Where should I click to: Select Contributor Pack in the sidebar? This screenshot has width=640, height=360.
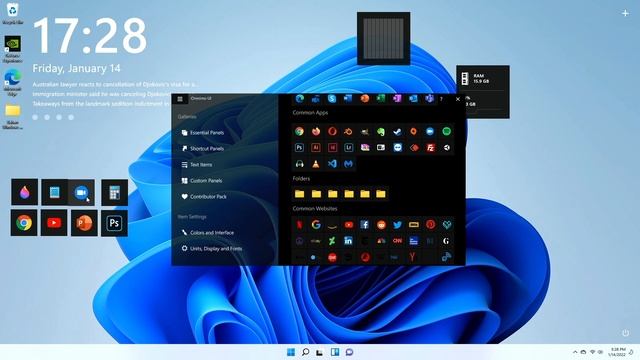[x=204, y=196]
